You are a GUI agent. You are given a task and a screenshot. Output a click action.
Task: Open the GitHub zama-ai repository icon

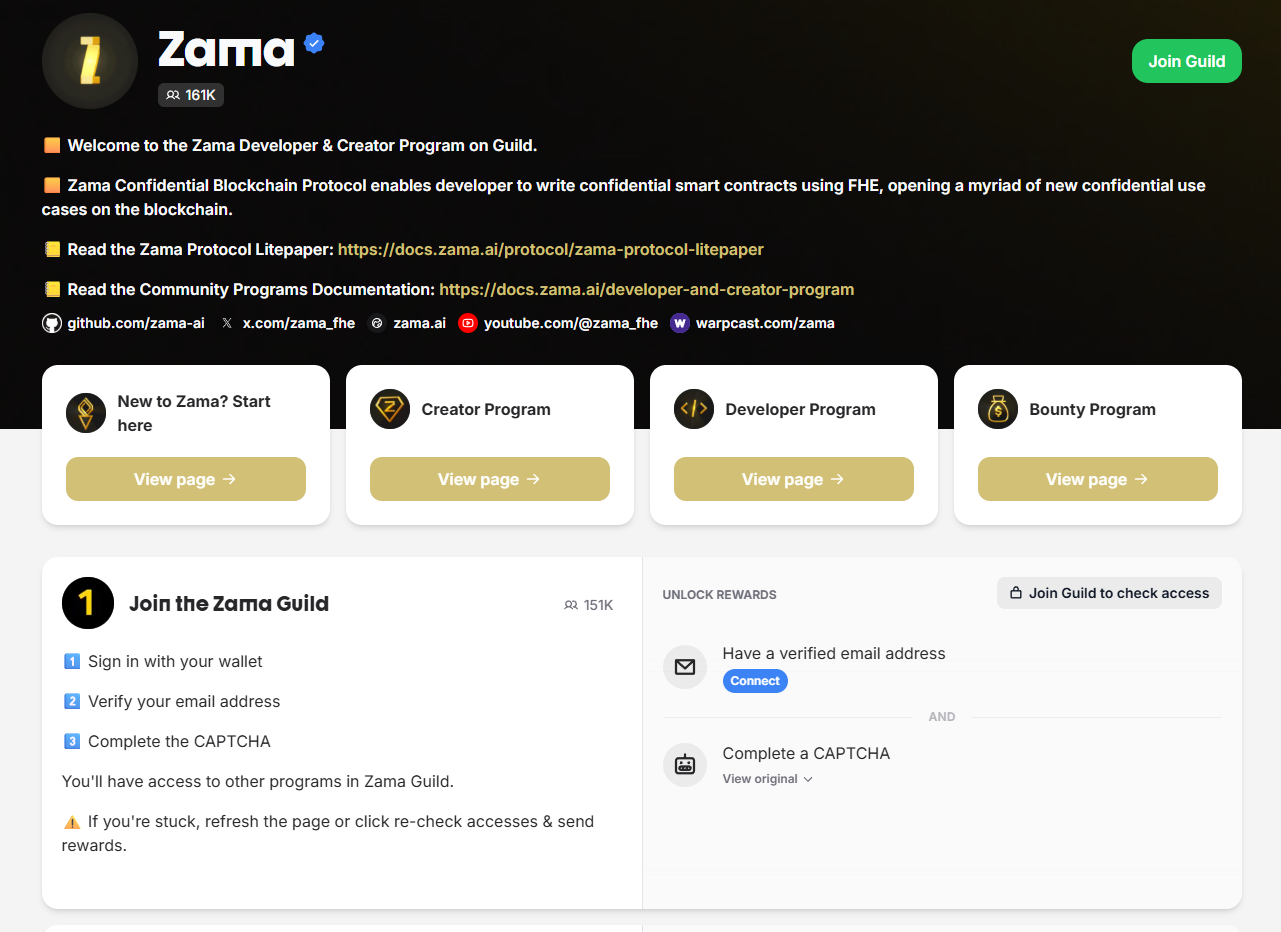51,323
